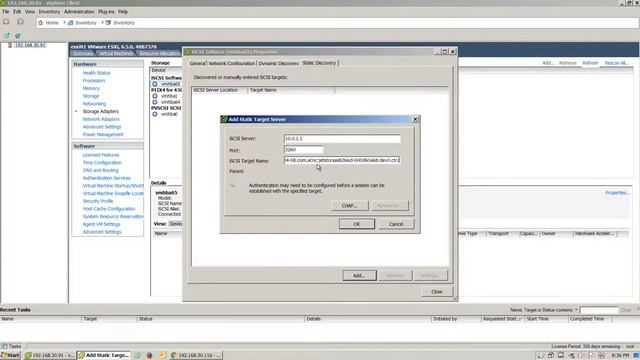
Task: Open DNS and Routing link
Action: [x=100, y=171]
